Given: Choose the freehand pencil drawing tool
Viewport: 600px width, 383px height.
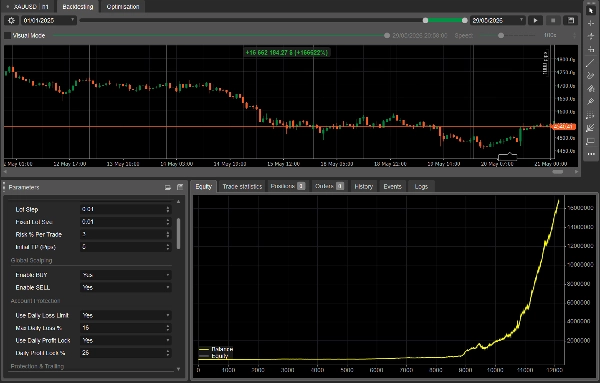Looking at the screenshot, I should tap(591, 76).
